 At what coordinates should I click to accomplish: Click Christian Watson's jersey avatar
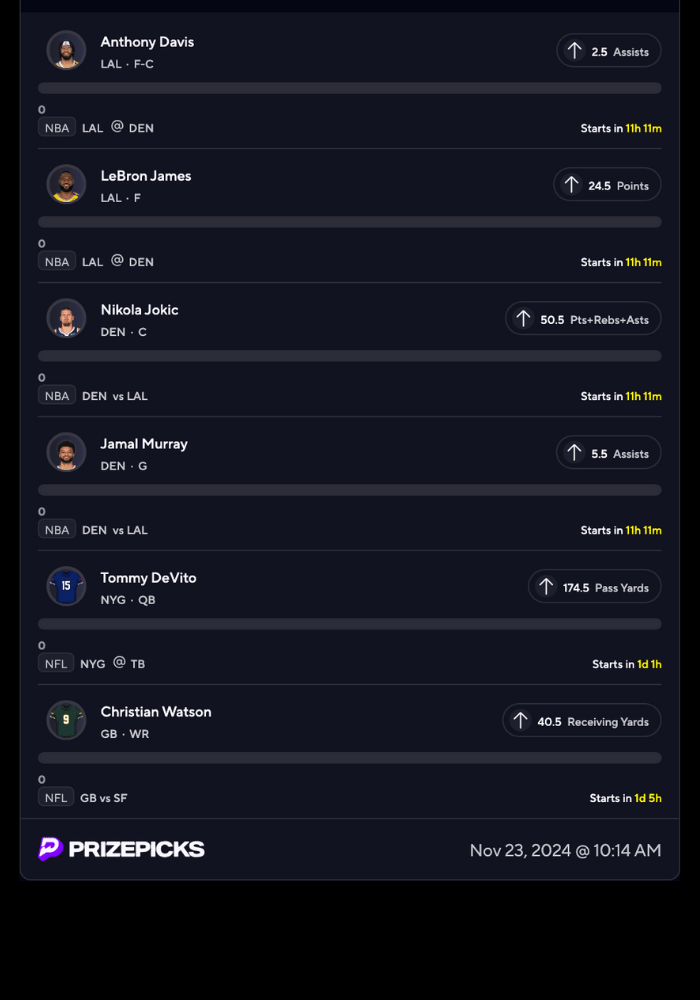[x=66, y=720]
